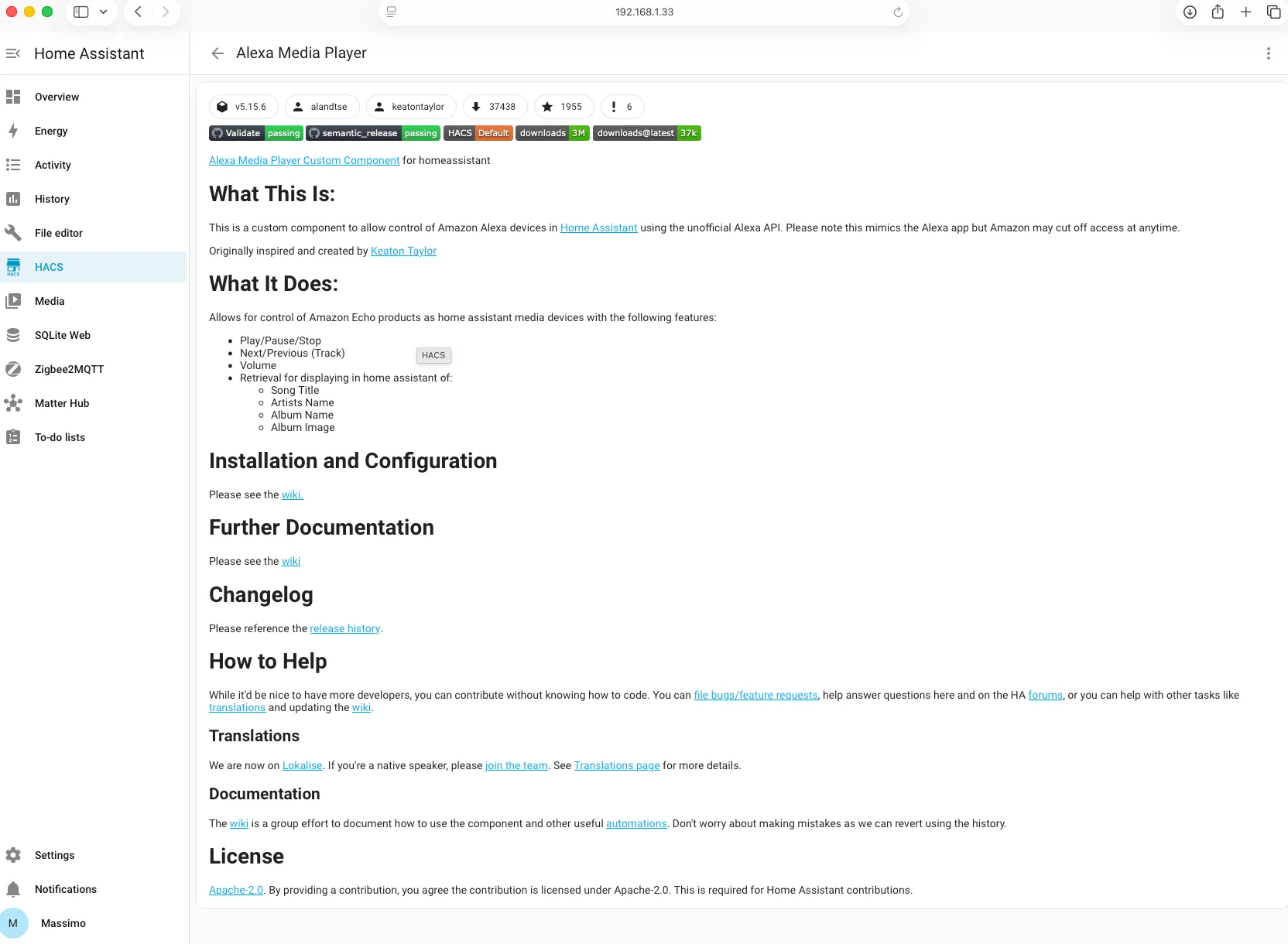Toggle the Safari sidebar
Image resolution: width=1288 pixels, height=944 pixels.
coord(80,12)
